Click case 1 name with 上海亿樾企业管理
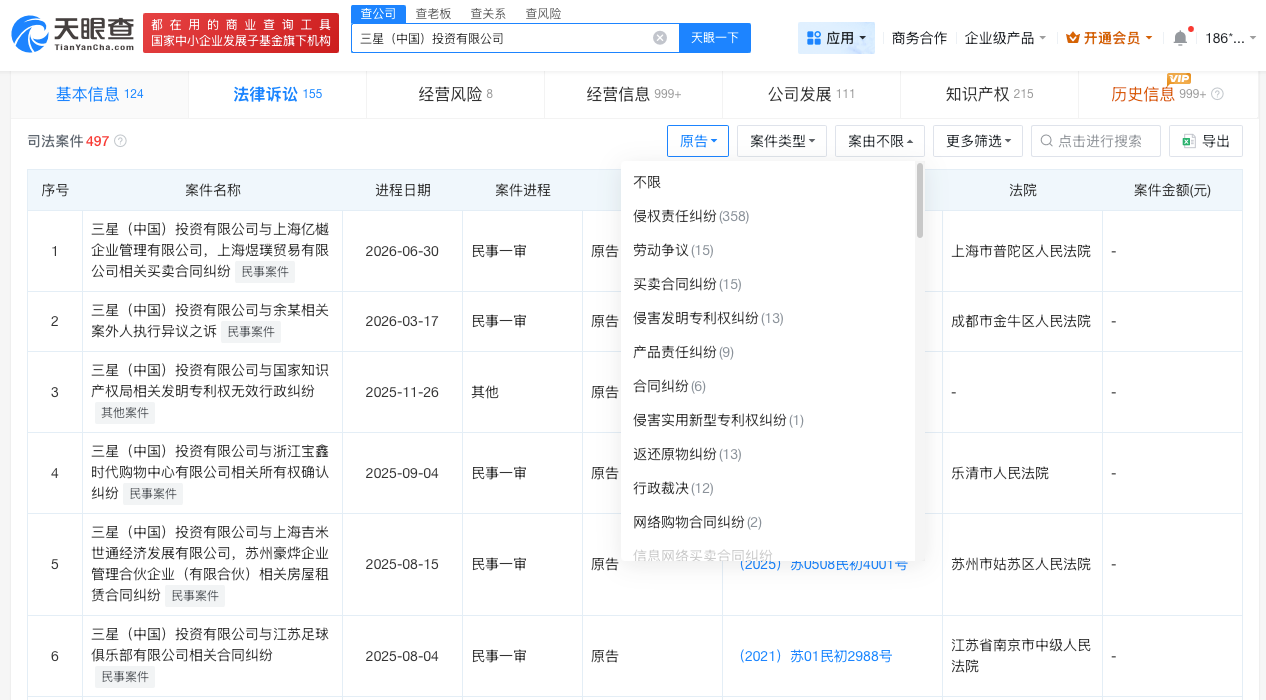 [x=210, y=251]
